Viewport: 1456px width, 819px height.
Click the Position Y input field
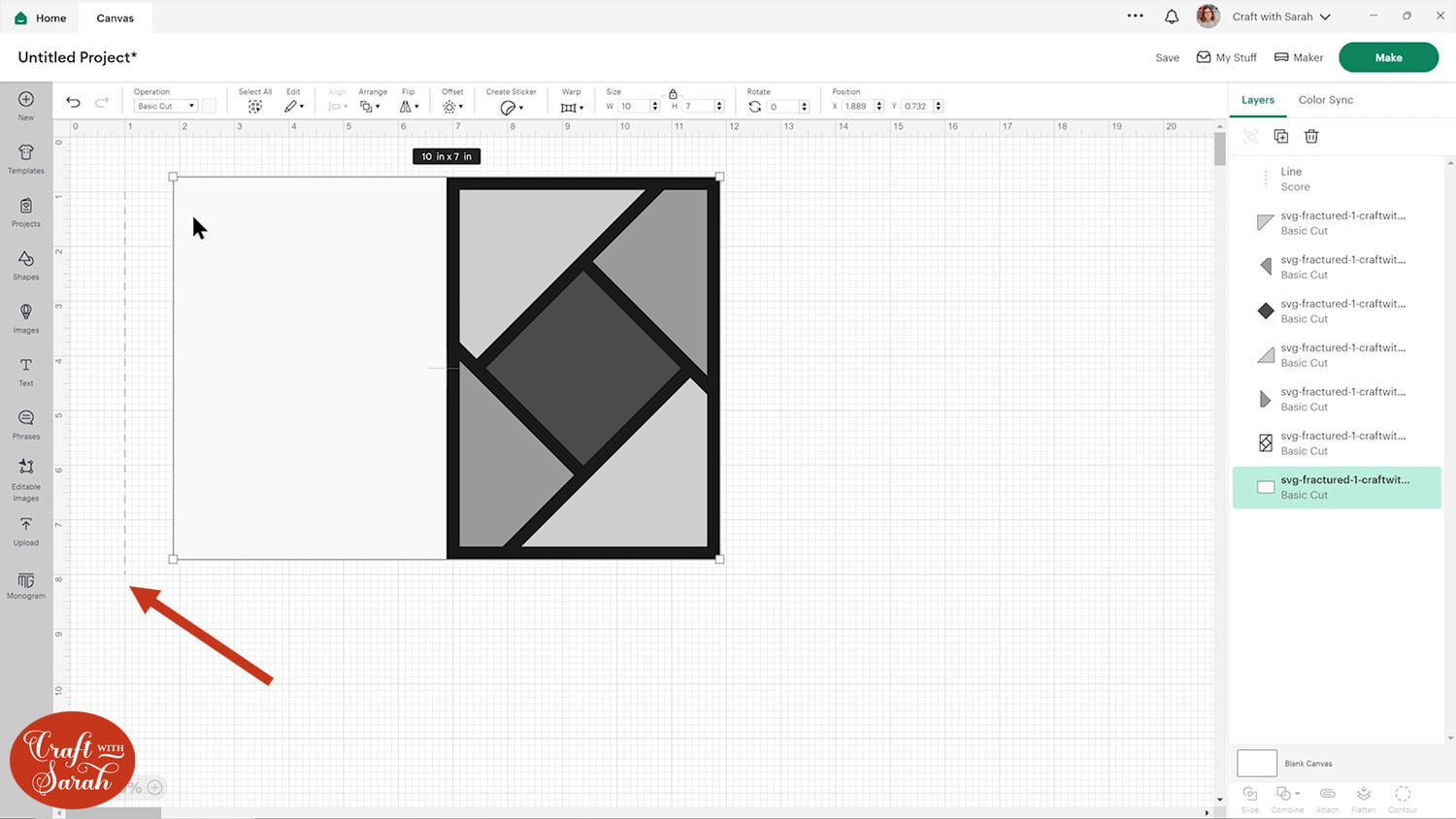(x=916, y=106)
